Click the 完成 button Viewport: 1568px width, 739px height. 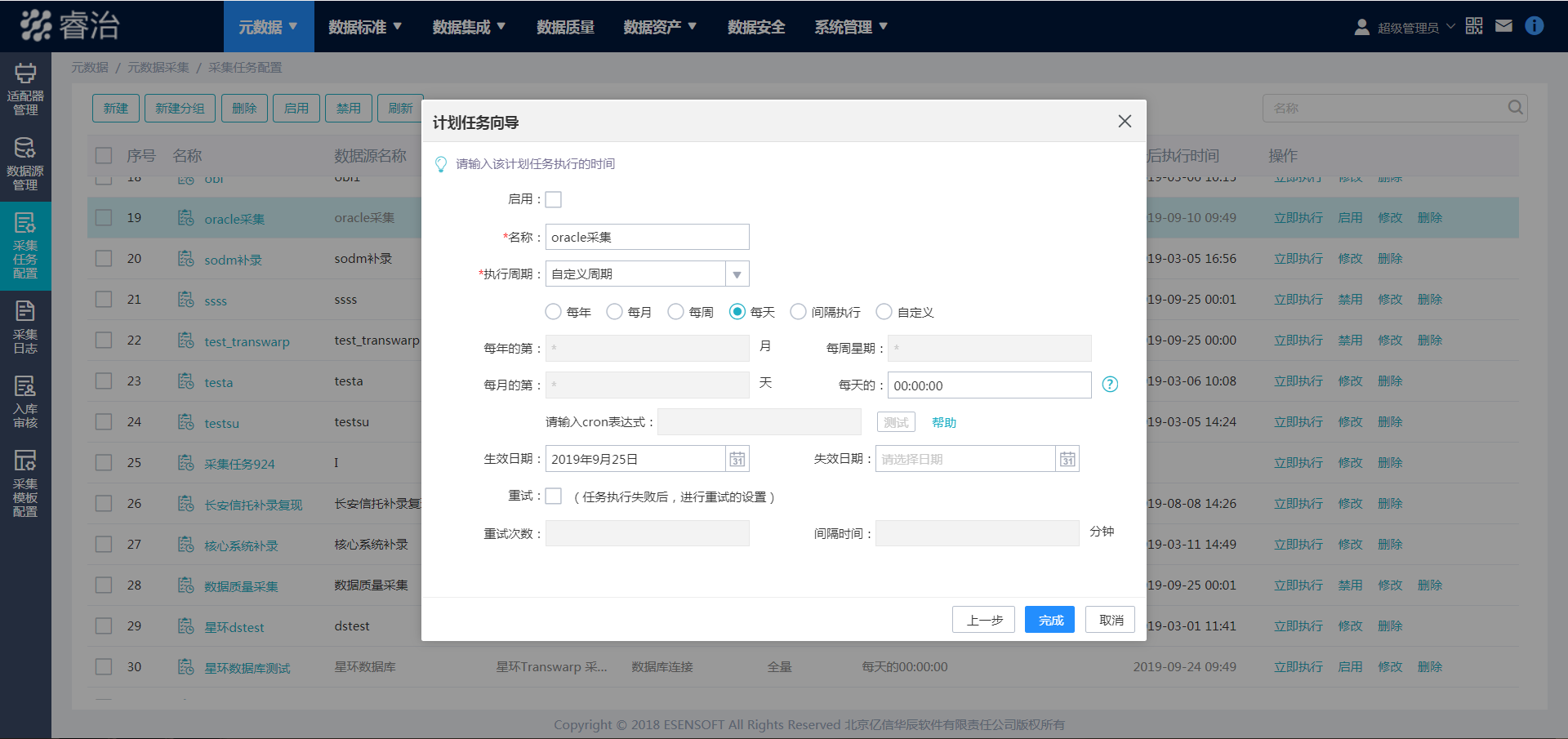click(1049, 620)
